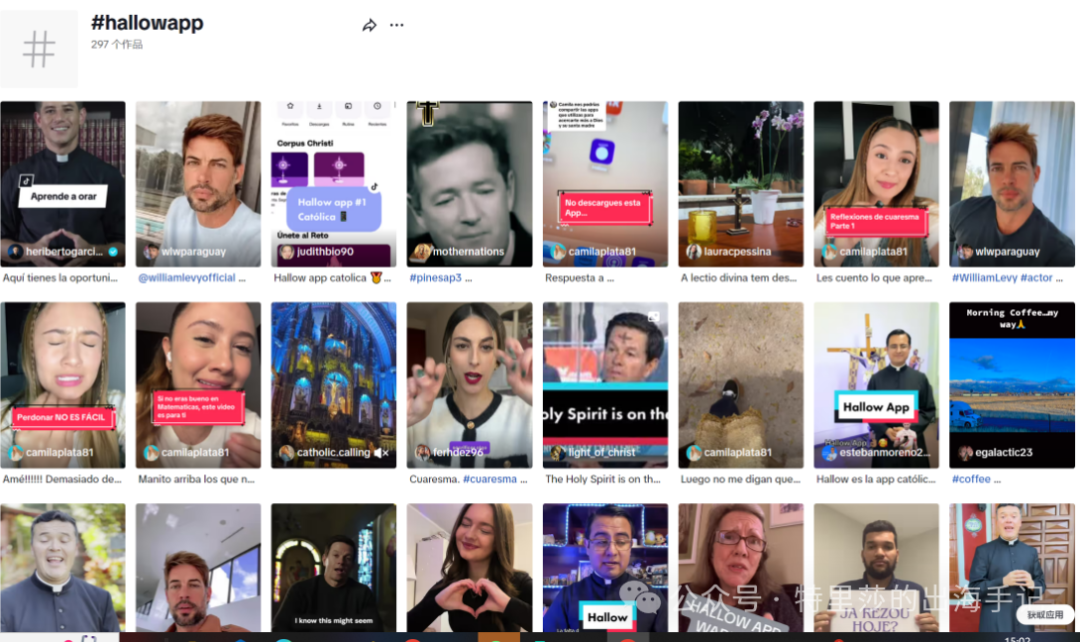Open the mothernations black-and-white video
Viewport: 1080px width, 642px height.
(469, 184)
